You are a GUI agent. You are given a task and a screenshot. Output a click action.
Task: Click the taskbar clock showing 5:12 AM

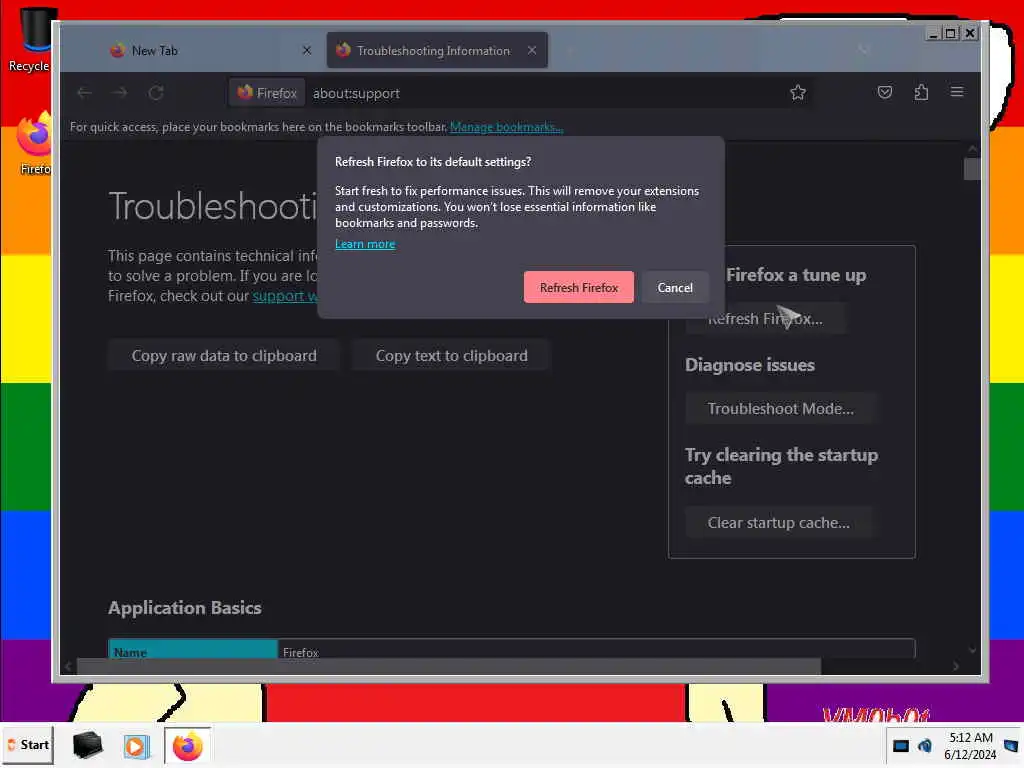coord(970,745)
